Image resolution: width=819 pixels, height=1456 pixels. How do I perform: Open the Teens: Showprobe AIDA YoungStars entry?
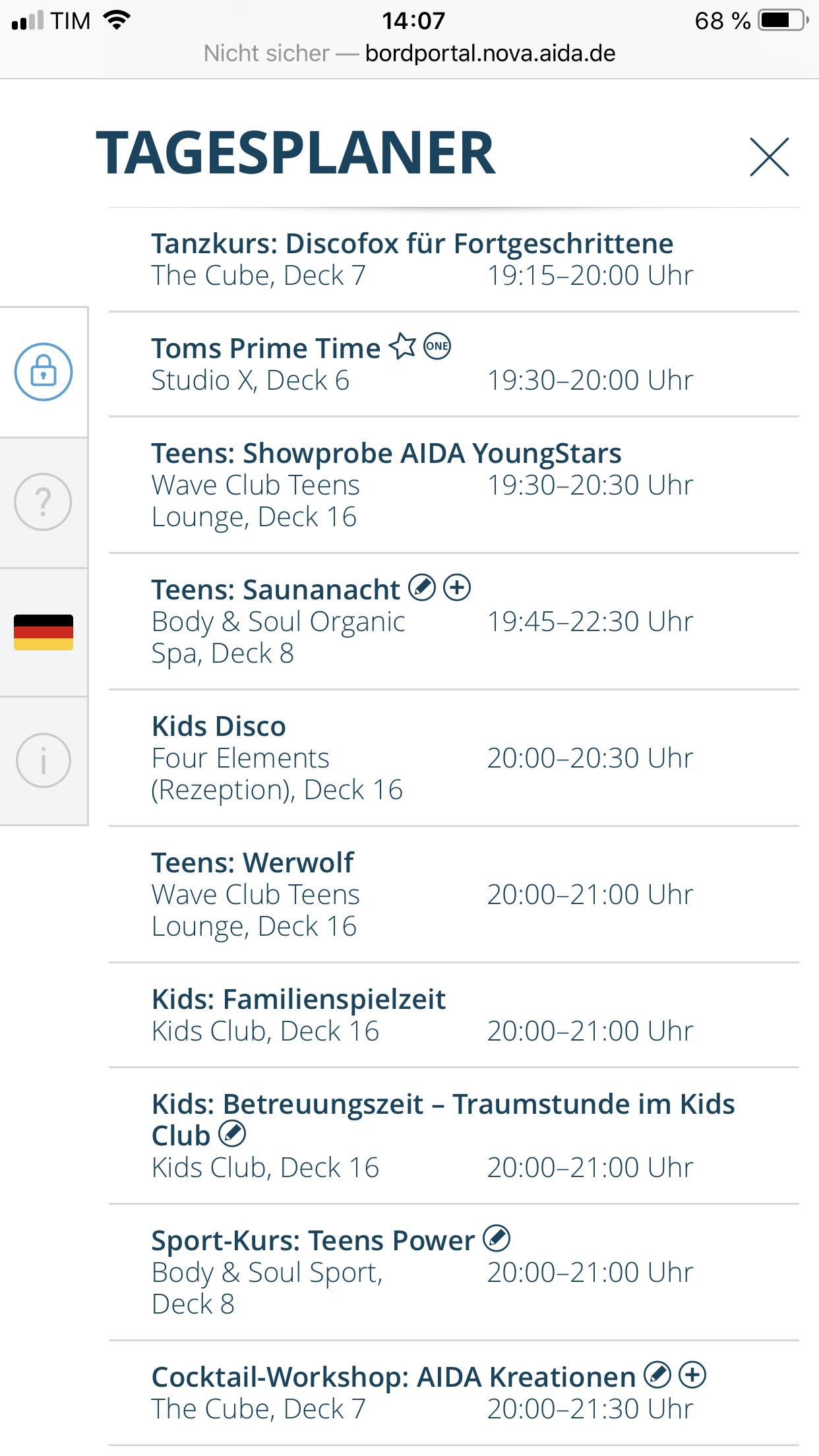pyautogui.click(x=454, y=485)
